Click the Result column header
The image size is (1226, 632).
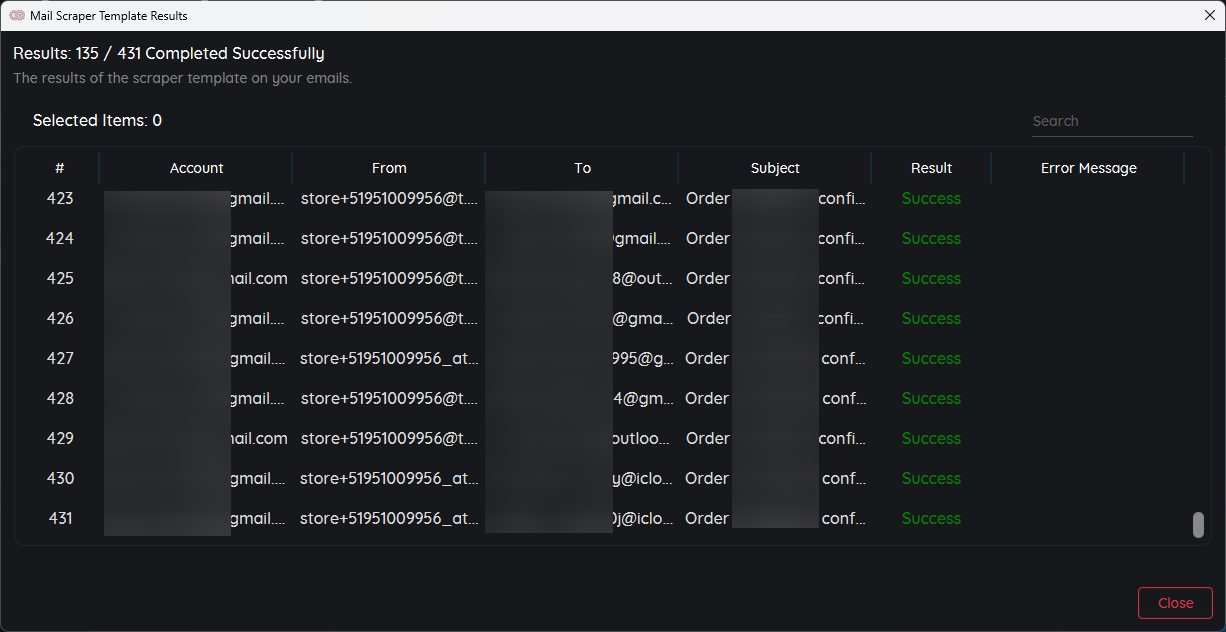931,168
